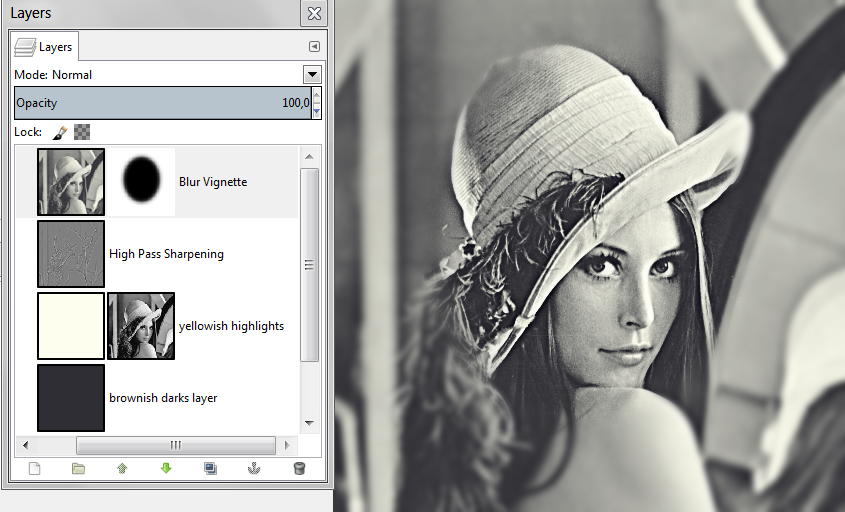Select Blur Vignette layer thumbnail

pos(71,182)
